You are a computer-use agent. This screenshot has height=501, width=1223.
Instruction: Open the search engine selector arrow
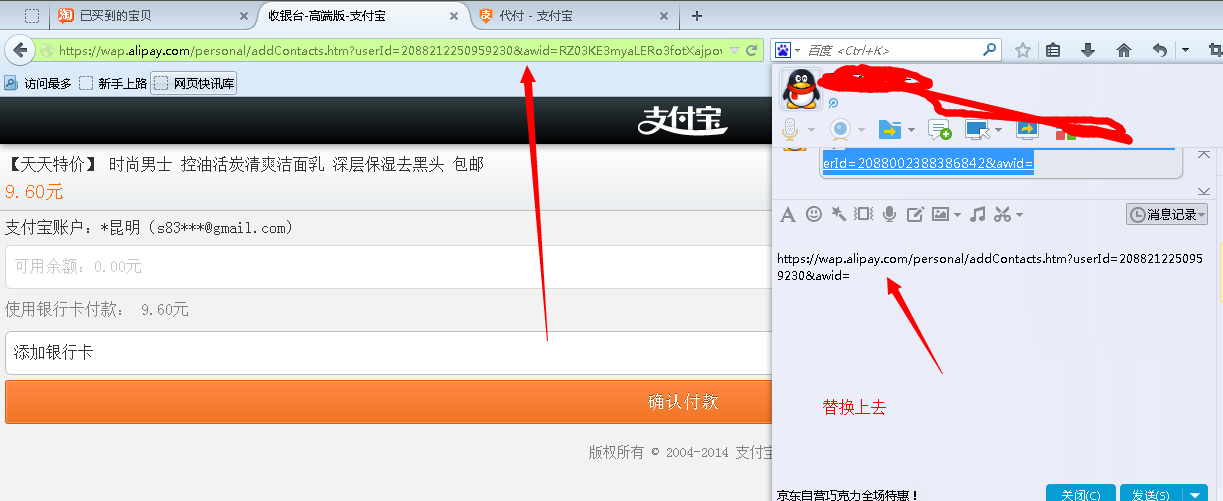pyautogui.click(x=798, y=50)
